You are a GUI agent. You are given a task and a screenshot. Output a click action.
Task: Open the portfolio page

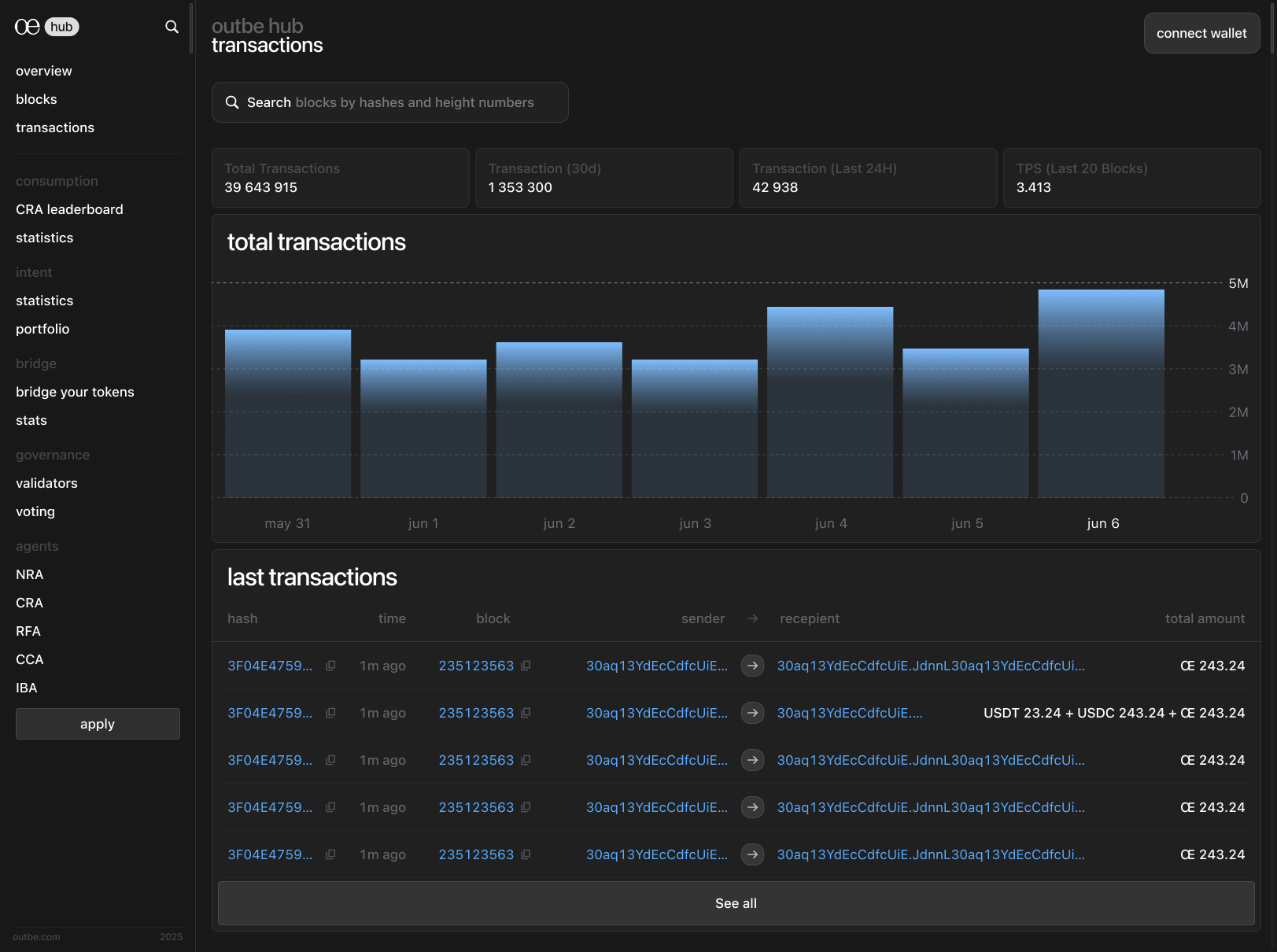(42, 329)
